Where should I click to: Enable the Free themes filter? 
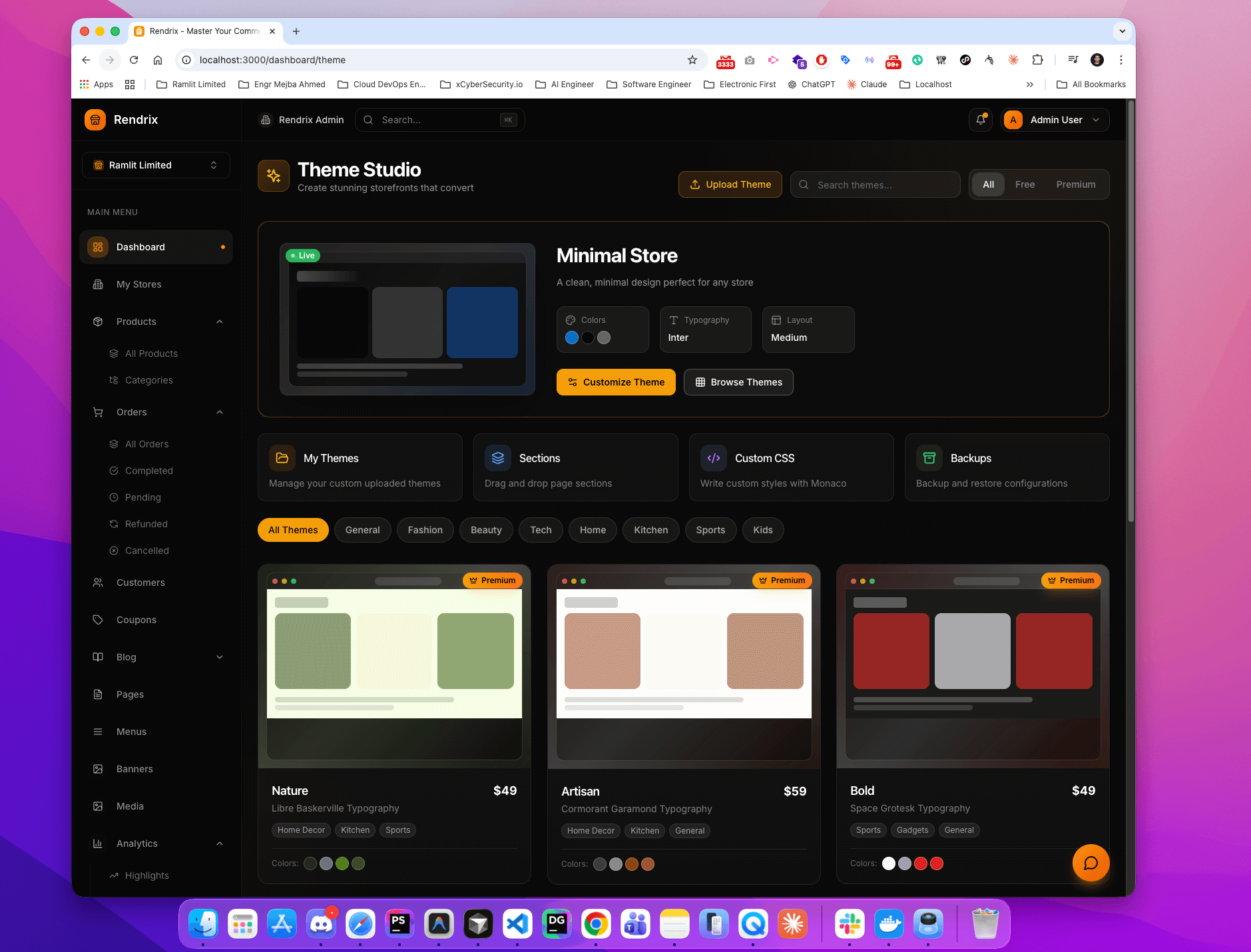(1025, 184)
